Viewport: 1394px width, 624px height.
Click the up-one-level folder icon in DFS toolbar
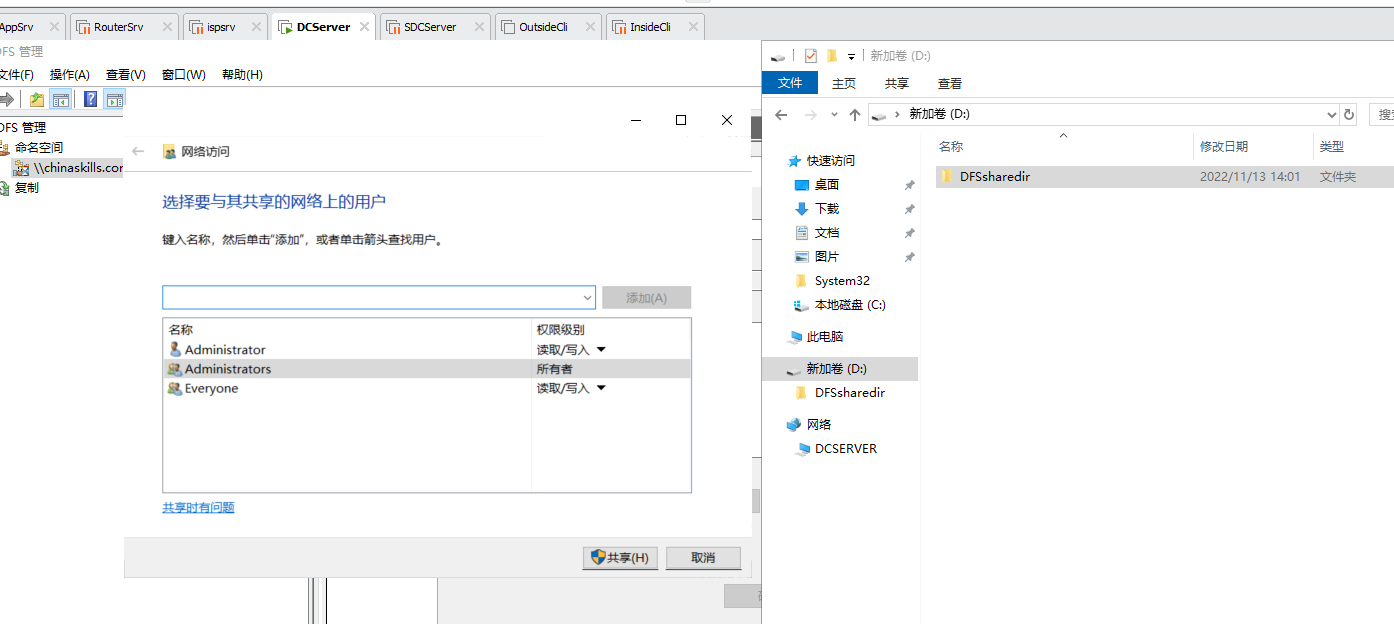tap(37, 99)
